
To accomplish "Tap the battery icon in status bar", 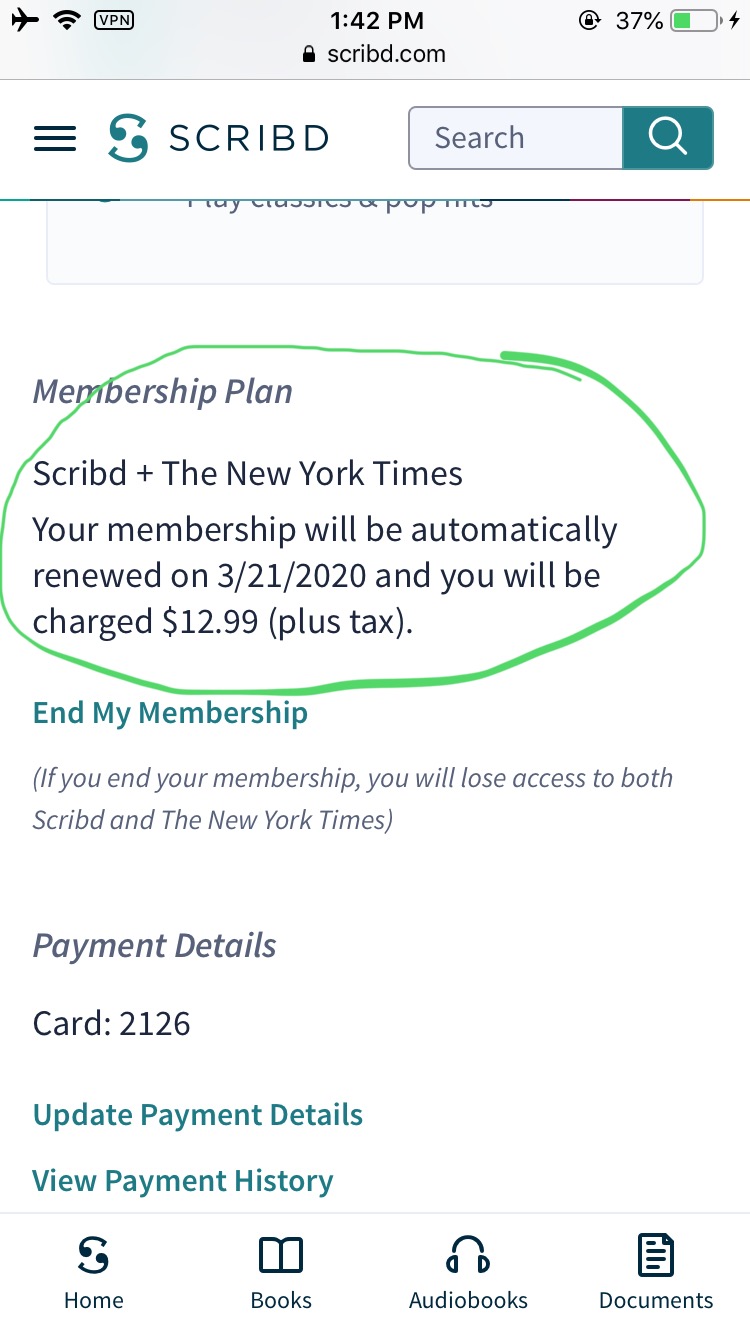I will [695, 21].
